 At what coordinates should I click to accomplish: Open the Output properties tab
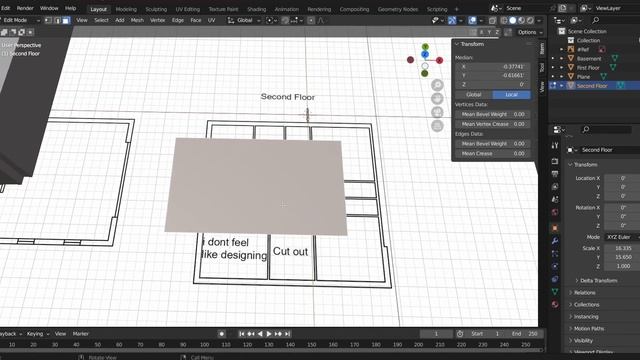click(555, 174)
